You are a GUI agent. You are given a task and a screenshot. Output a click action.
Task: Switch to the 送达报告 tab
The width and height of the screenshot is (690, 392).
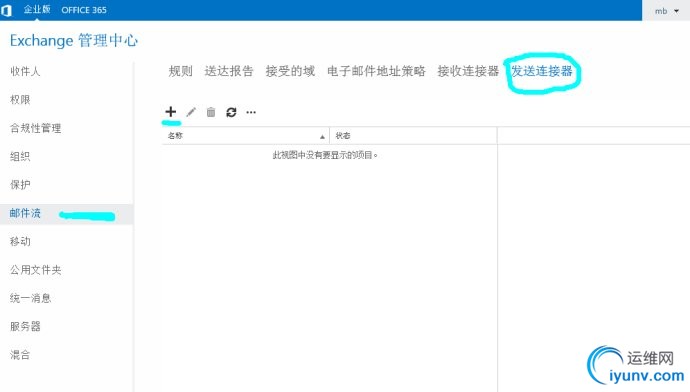pos(229,71)
